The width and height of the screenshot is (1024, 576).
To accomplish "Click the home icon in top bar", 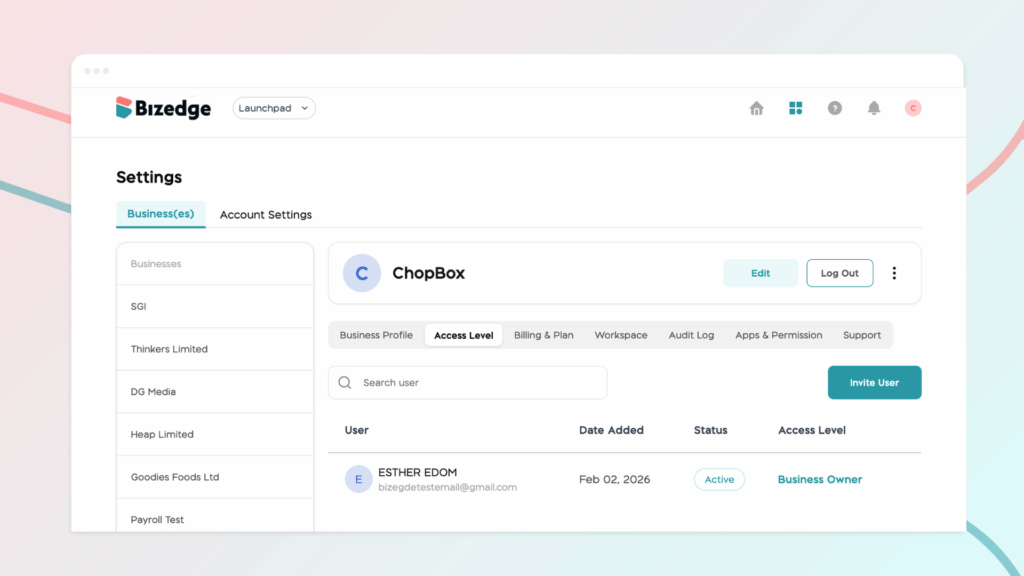I will [x=756, y=108].
